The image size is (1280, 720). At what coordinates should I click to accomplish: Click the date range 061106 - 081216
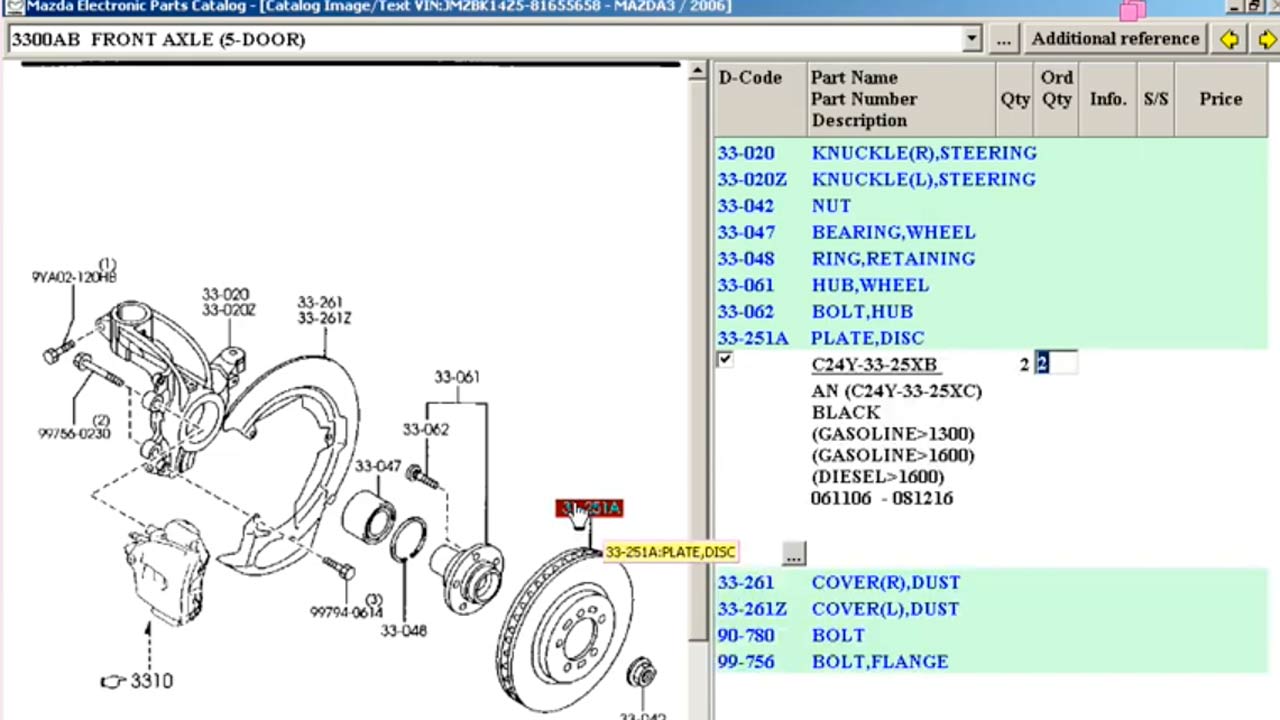click(x=882, y=498)
